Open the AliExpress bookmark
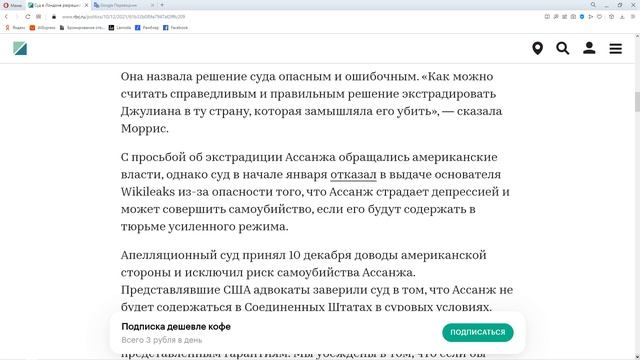Viewport: 640px width, 360px height. coord(42,28)
